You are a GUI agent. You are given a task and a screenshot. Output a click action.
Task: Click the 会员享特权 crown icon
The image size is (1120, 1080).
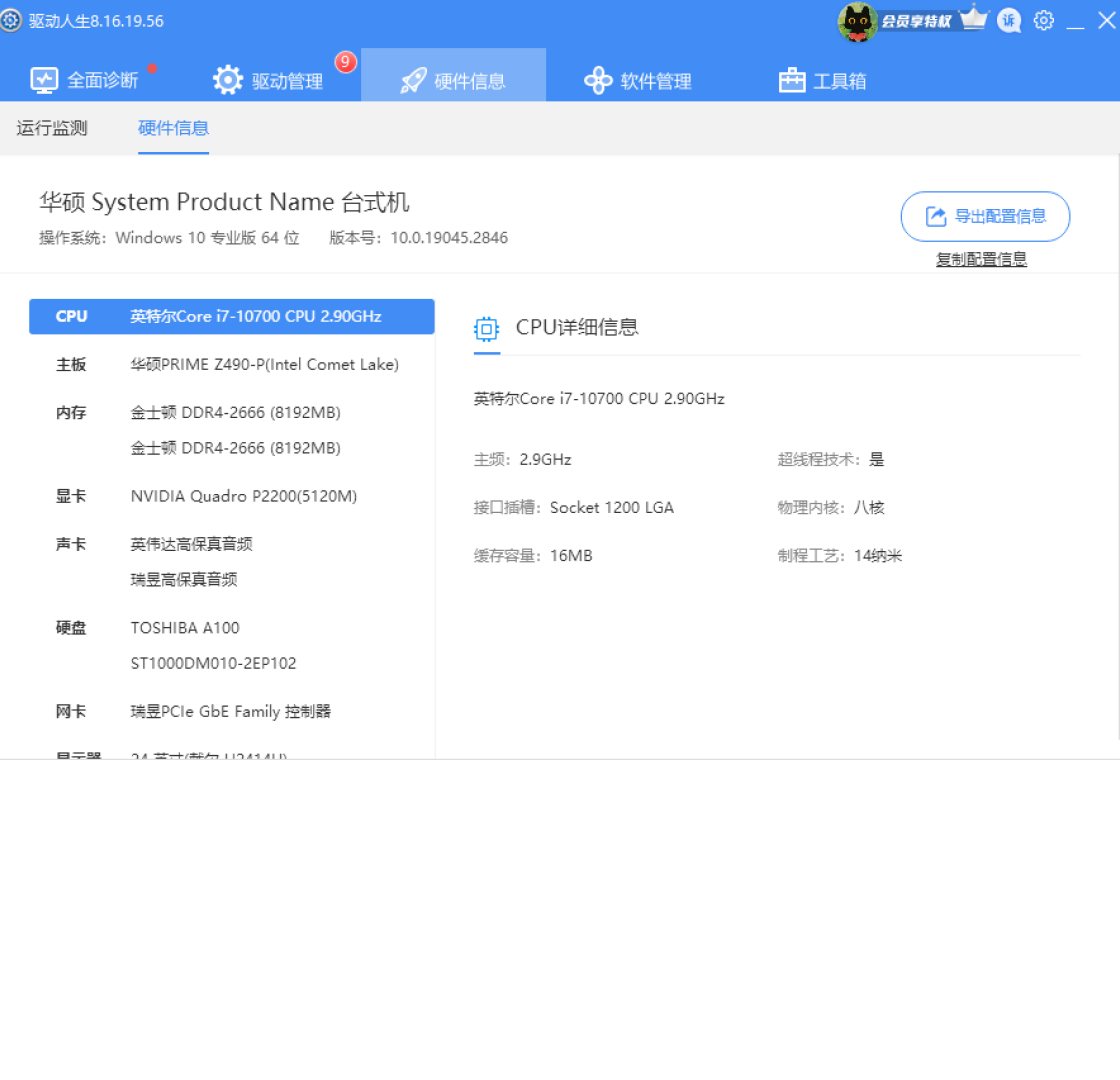tap(974, 19)
